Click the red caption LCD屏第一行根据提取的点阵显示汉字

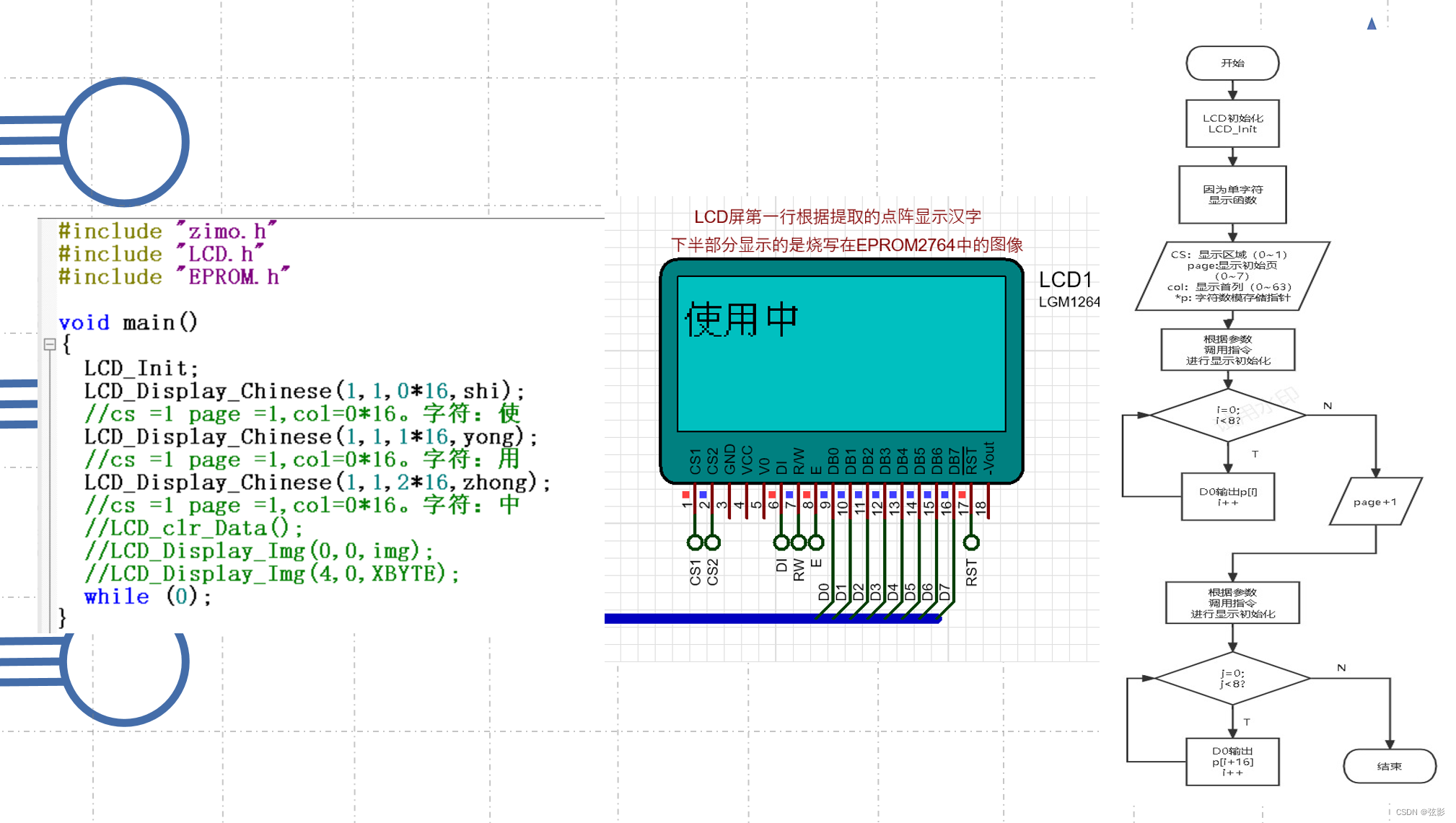pyautogui.click(x=838, y=217)
